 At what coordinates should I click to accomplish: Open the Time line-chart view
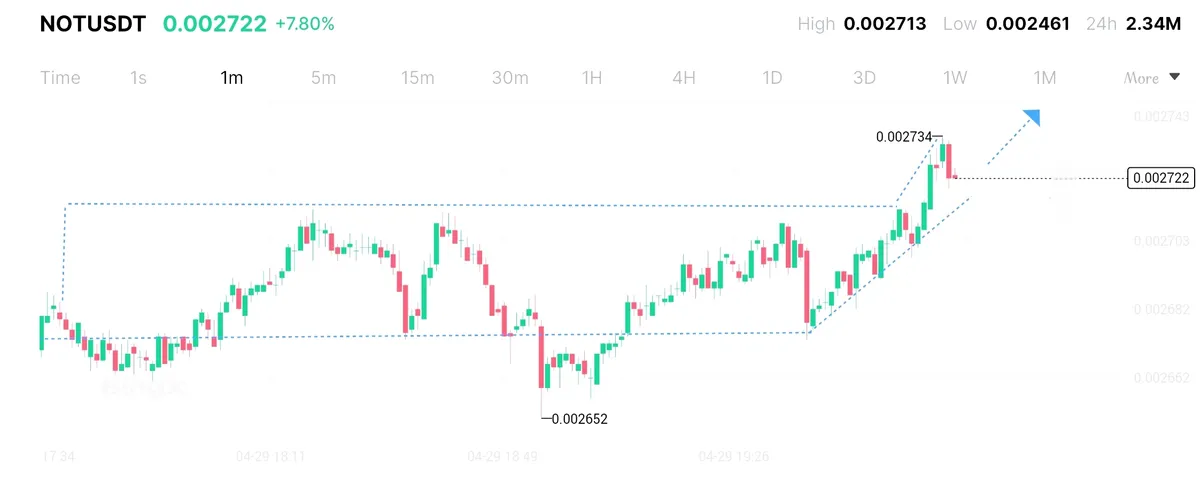60,78
